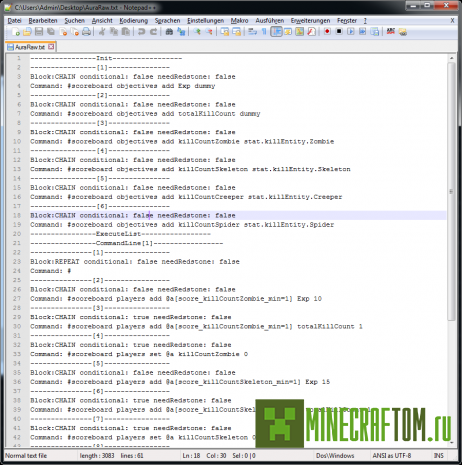Open Find with the binoculars icon
Image resolution: width=462 pixels, height=465 pixels.
coord(169,32)
